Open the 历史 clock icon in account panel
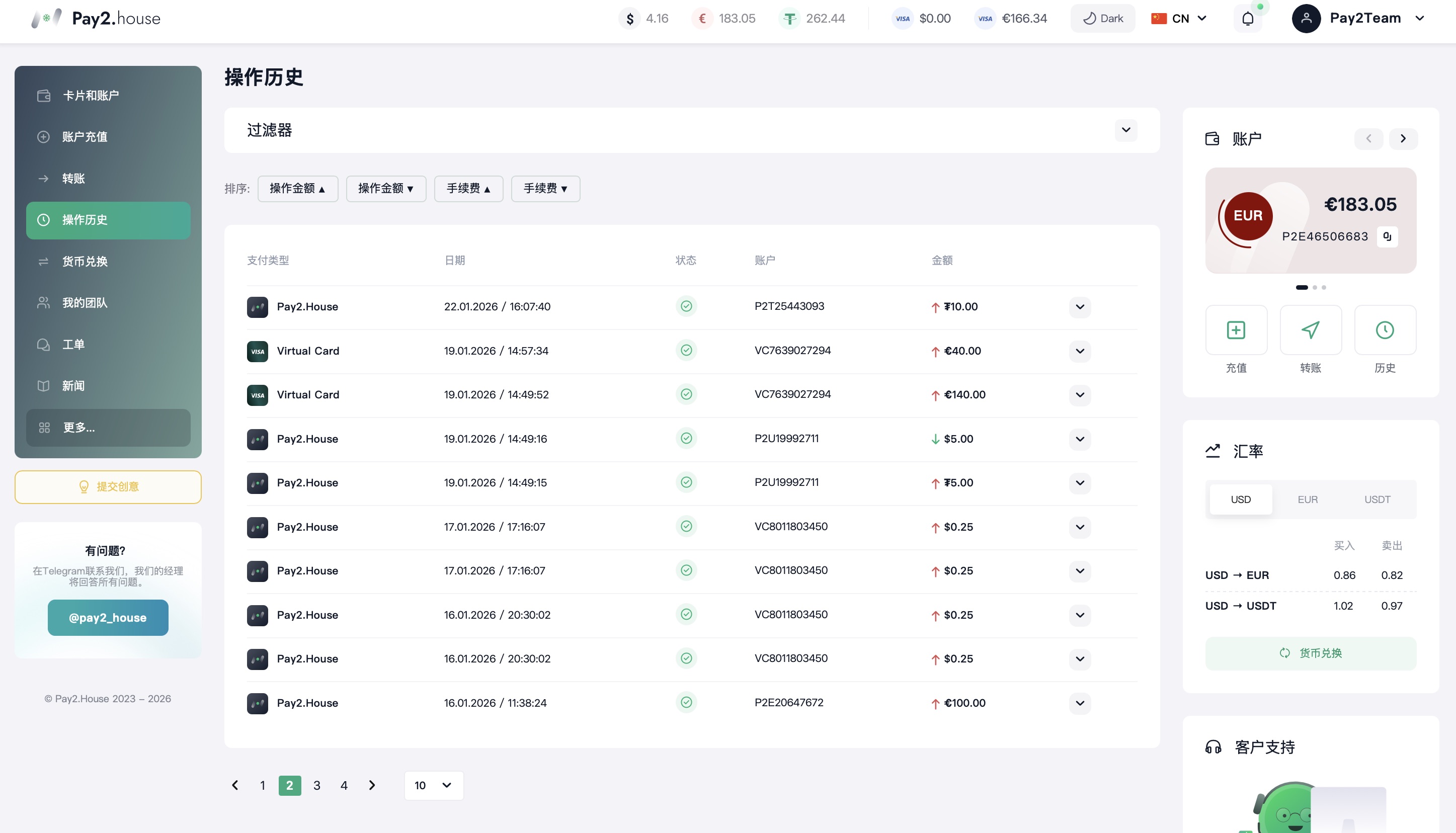The width and height of the screenshot is (1456, 833). [1385, 329]
